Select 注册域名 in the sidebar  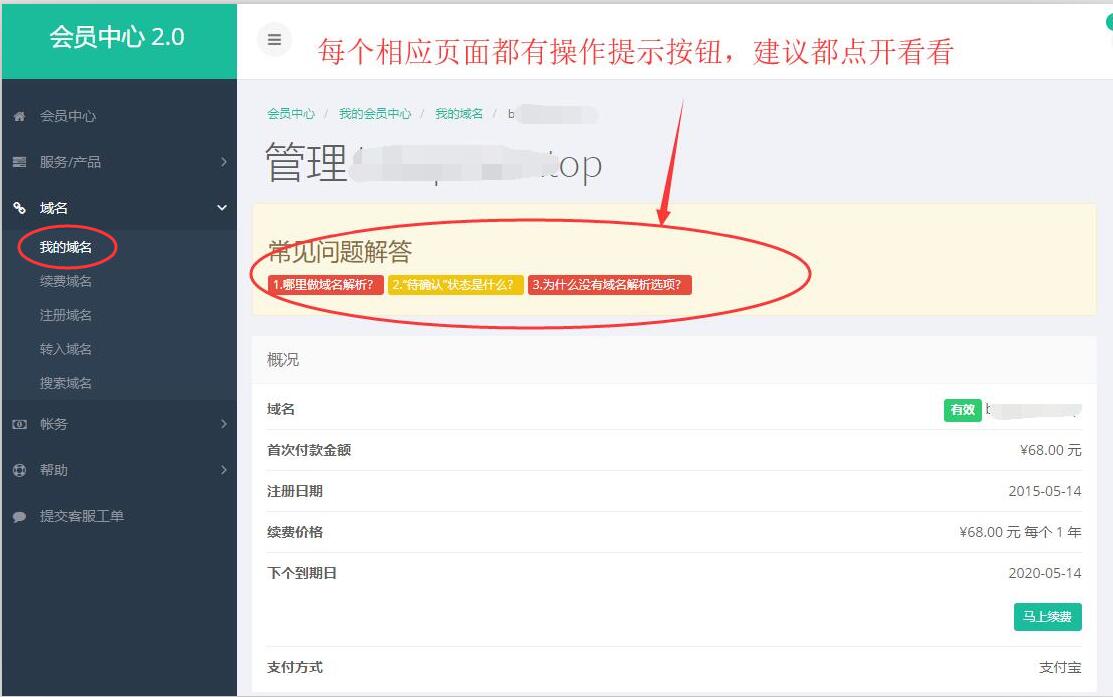pyautogui.click(x=65, y=315)
